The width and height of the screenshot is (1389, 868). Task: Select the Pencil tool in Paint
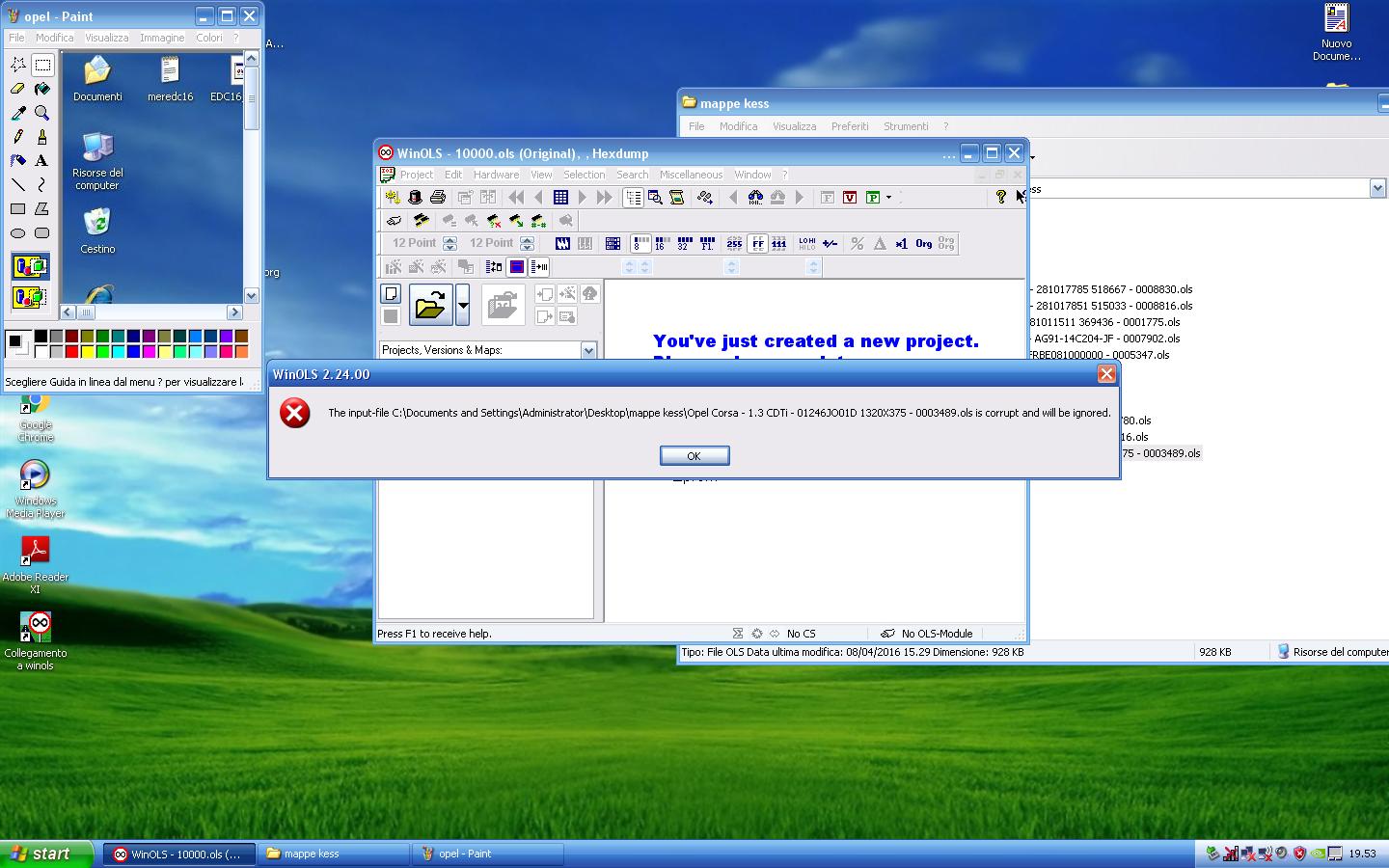(17, 137)
